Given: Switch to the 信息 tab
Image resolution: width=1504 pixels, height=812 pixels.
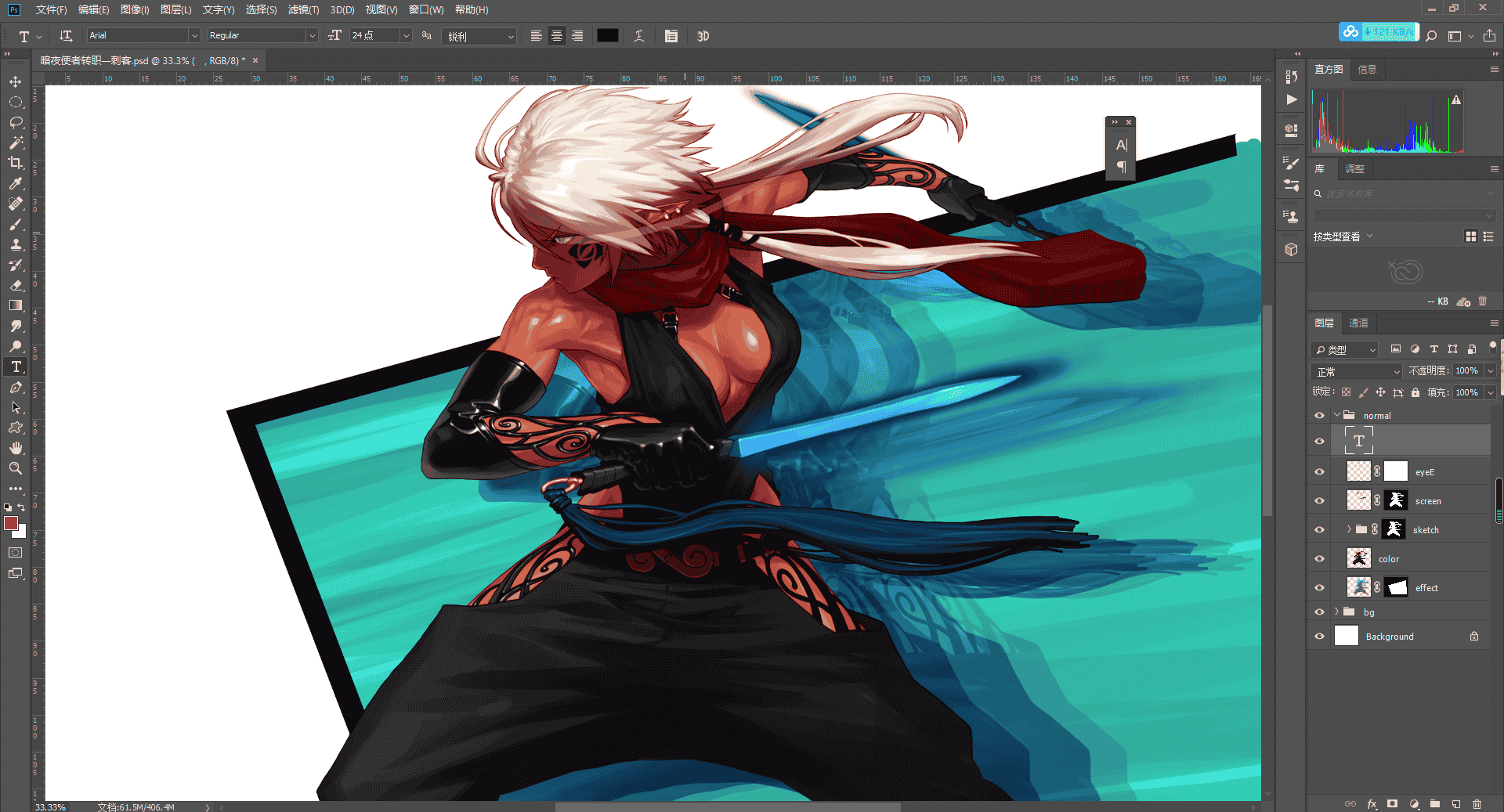Looking at the screenshot, I should click(1367, 70).
